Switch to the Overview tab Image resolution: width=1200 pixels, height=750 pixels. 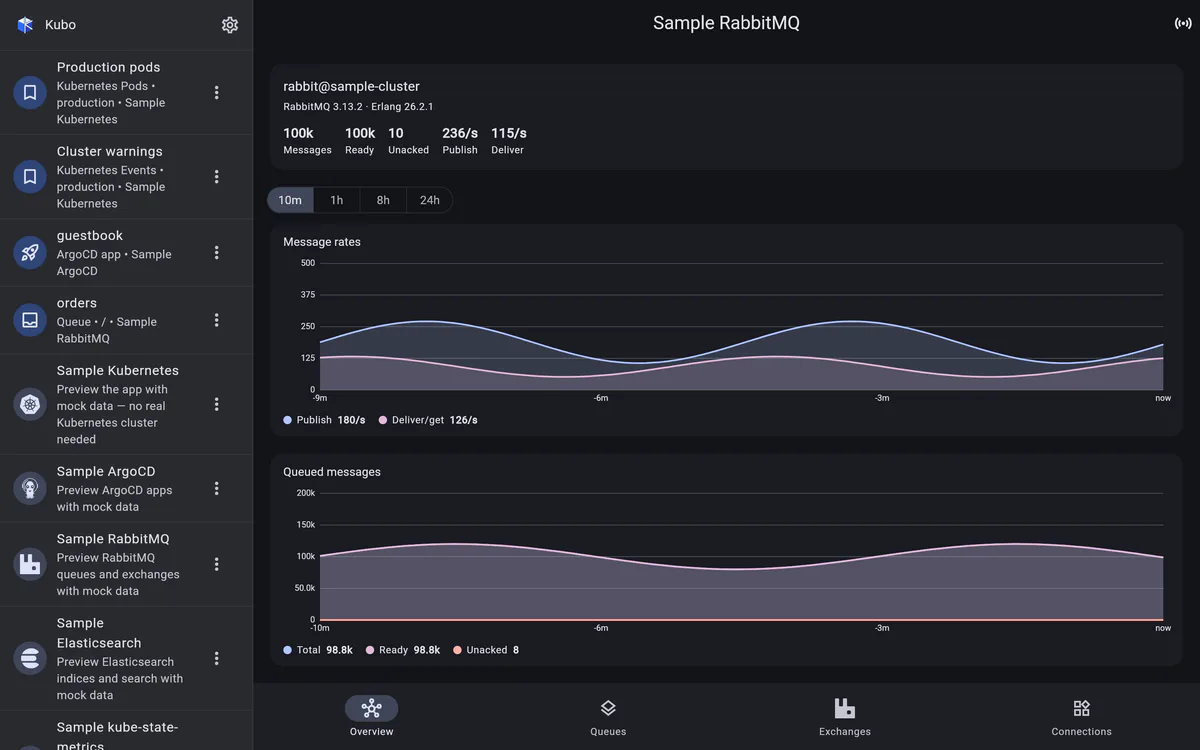(x=372, y=716)
